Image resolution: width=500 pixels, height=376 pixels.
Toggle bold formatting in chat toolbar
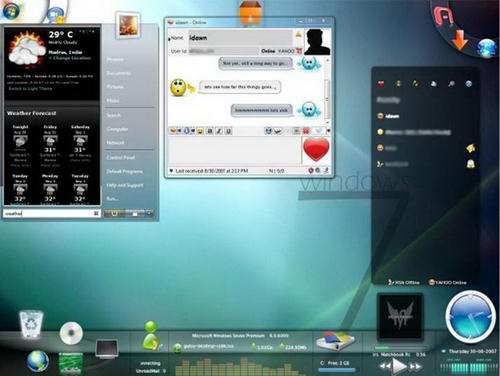210,131
